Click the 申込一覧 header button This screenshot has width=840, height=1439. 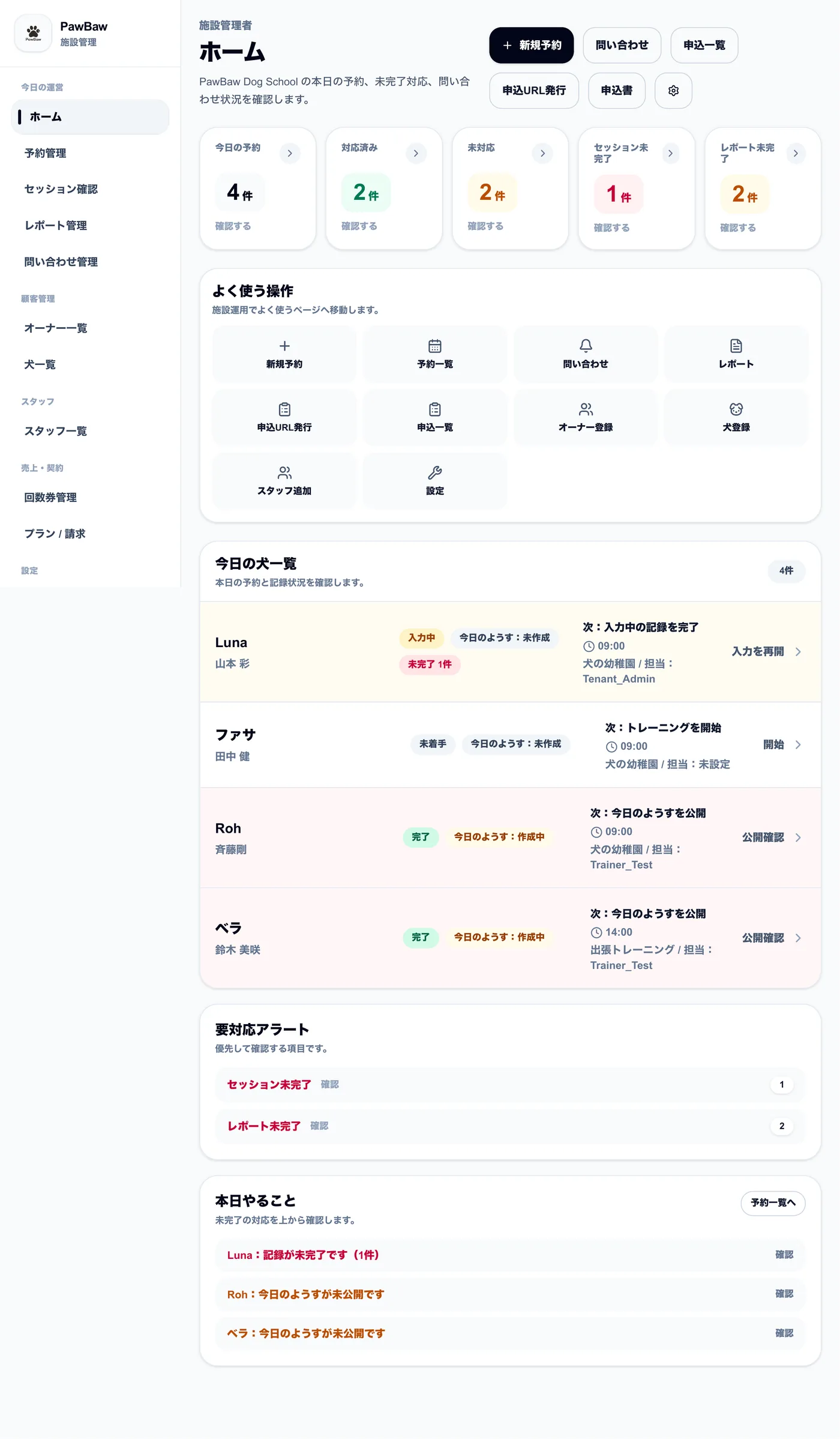click(x=704, y=46)
